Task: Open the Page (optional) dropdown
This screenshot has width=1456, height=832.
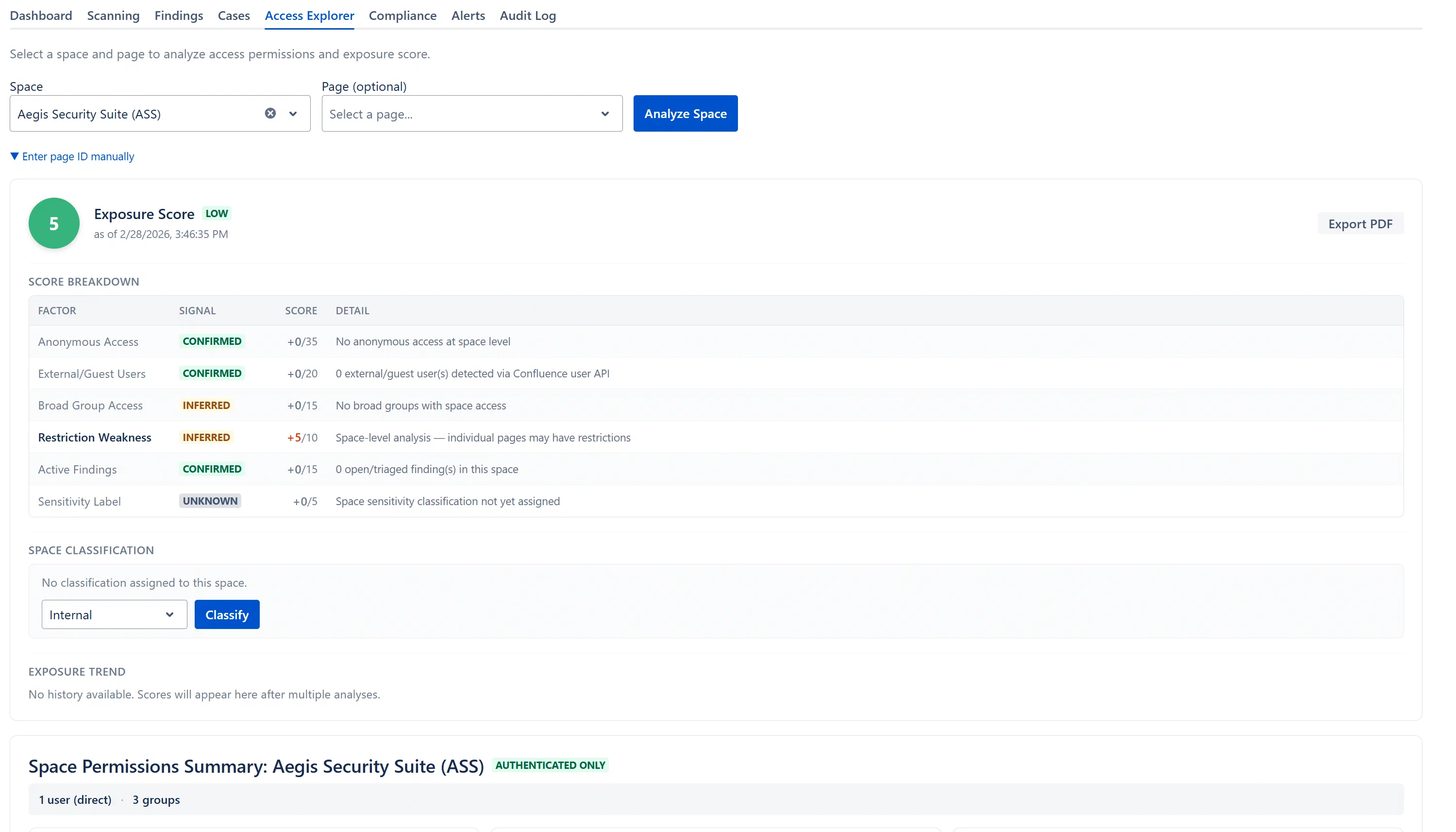Action: [x=472, y=114]
